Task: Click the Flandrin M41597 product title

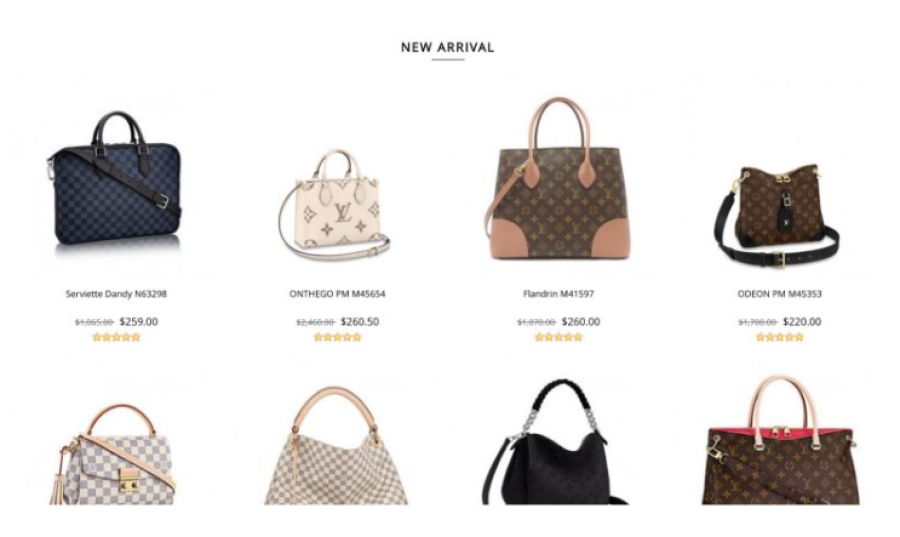Action: coord(558,294)
